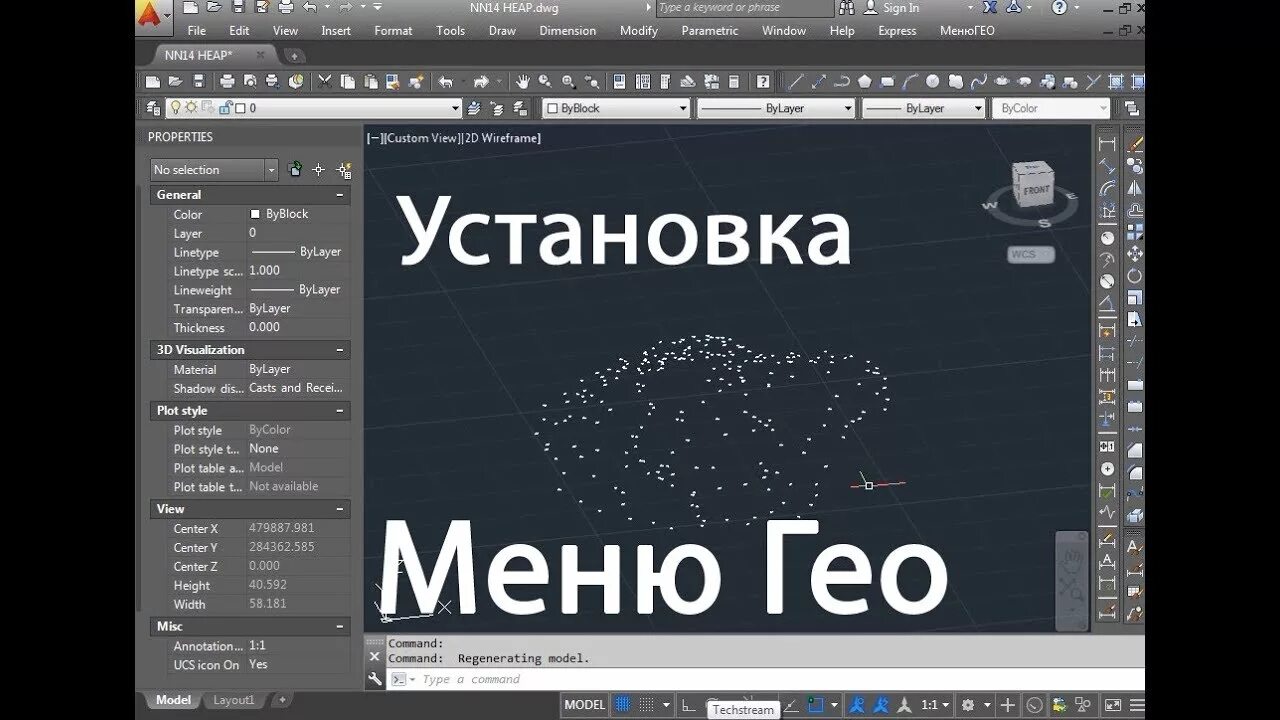Click New drawing icon in standard toolbar
This screenshot has height=720, width=1280.
152,81
